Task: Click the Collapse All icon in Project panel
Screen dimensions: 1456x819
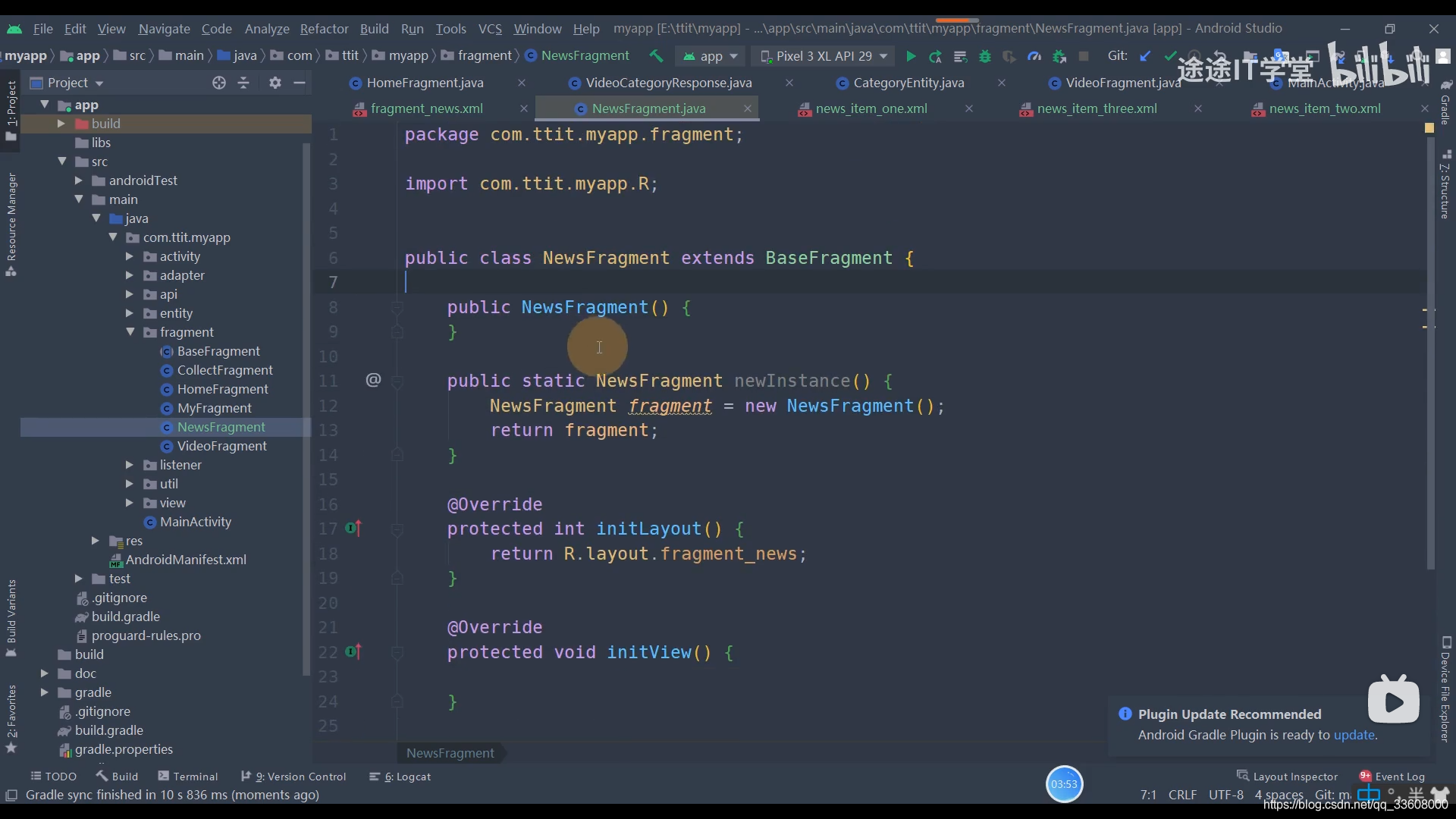Action: (243, 83)
